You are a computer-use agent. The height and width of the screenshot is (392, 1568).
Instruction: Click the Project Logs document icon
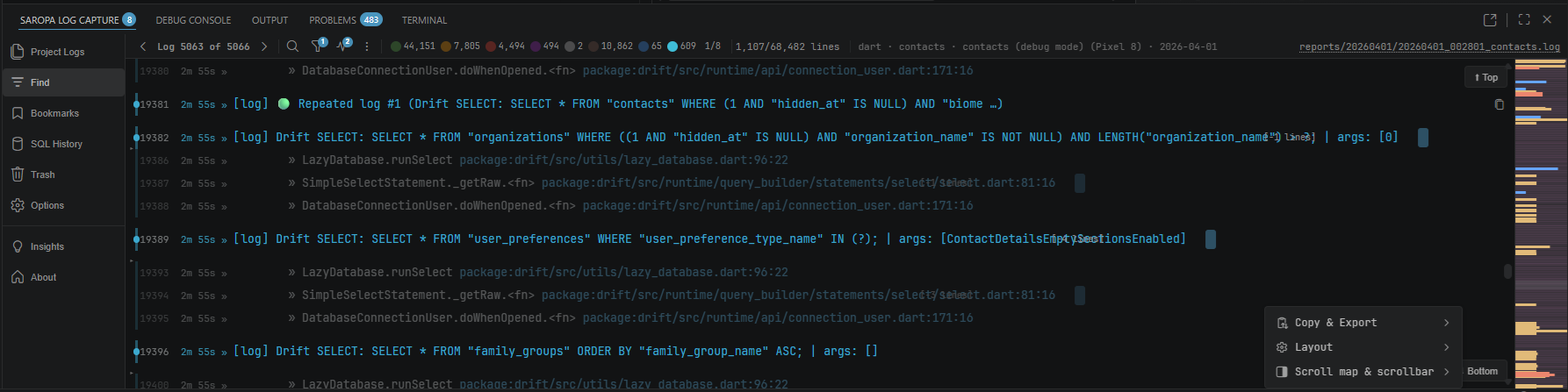tap(18, 52)
